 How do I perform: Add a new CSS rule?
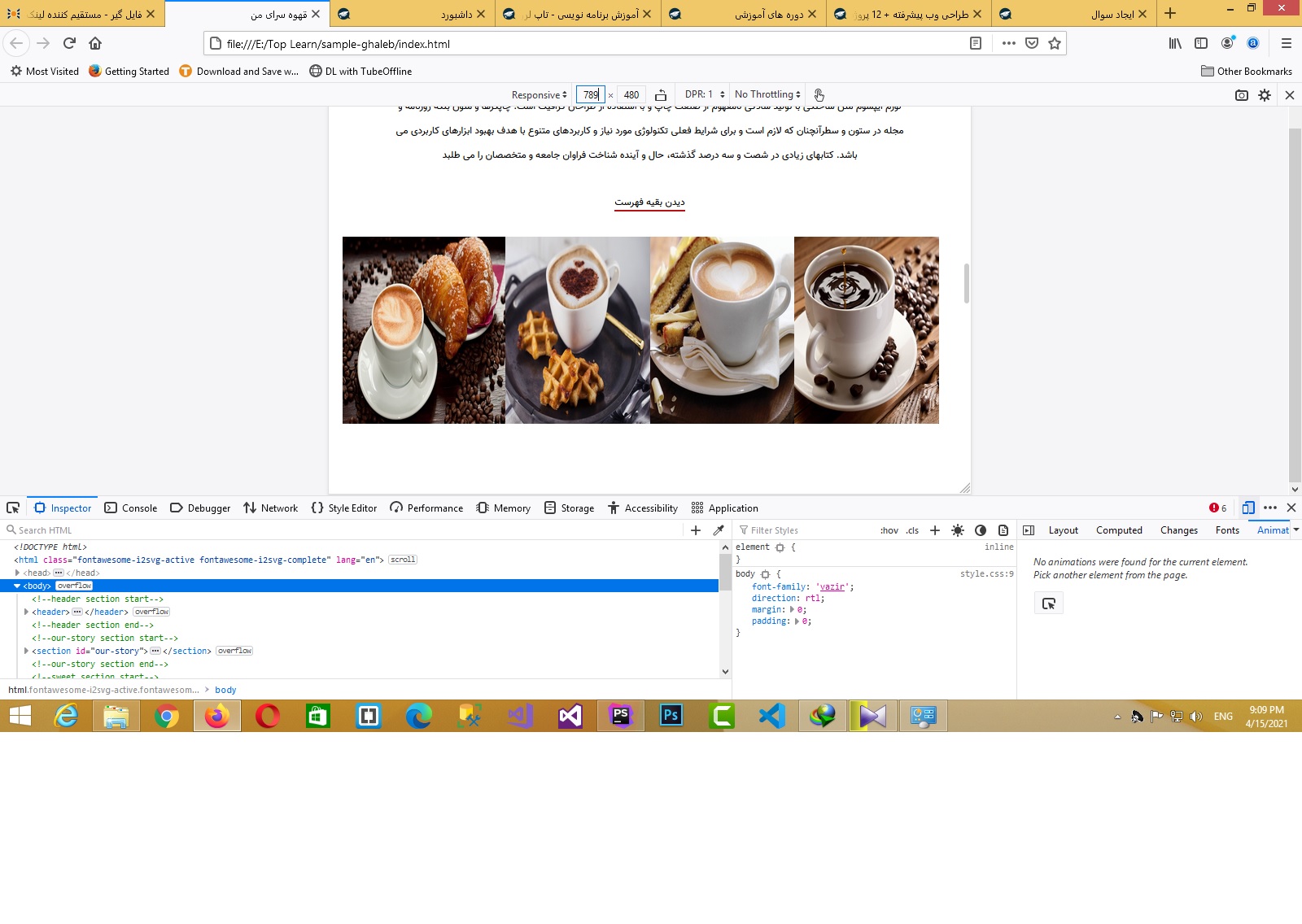[x=935, y=530]
